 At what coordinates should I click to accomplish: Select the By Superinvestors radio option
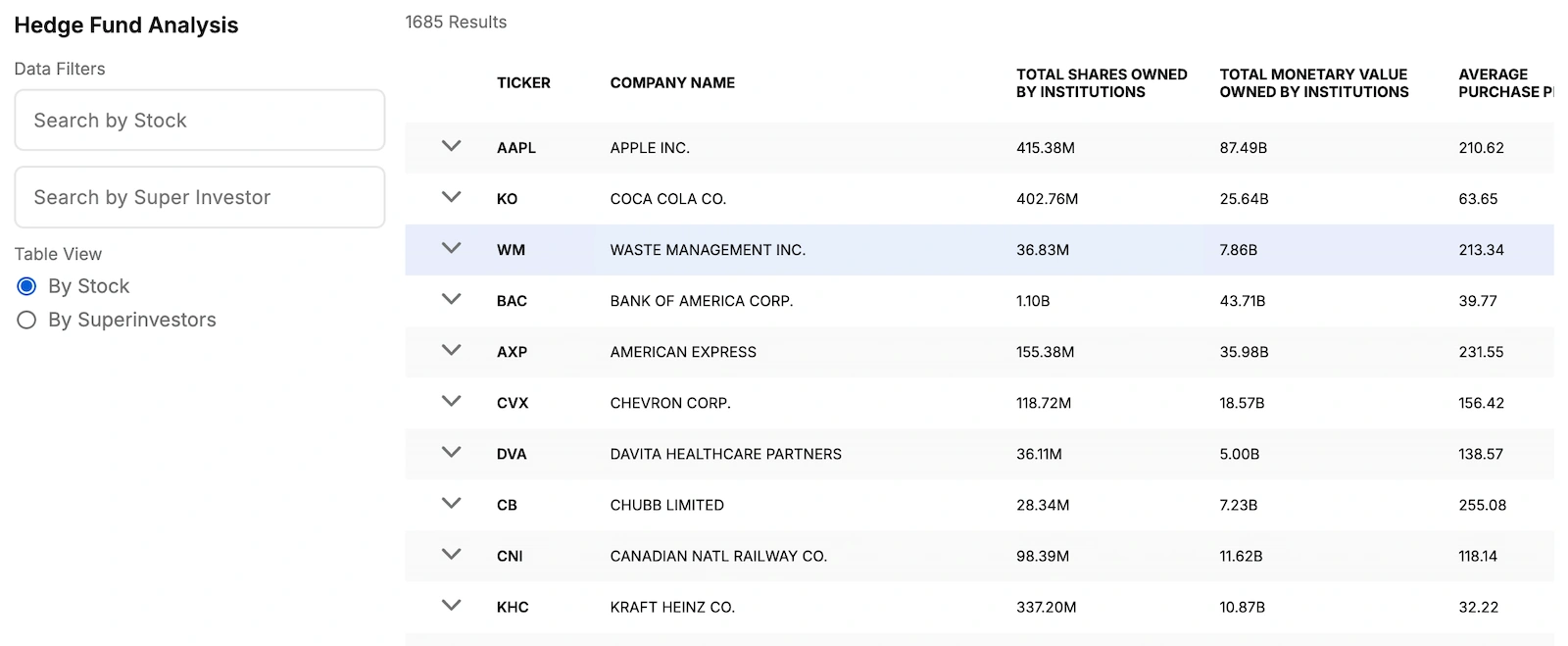tap(27, 320)
